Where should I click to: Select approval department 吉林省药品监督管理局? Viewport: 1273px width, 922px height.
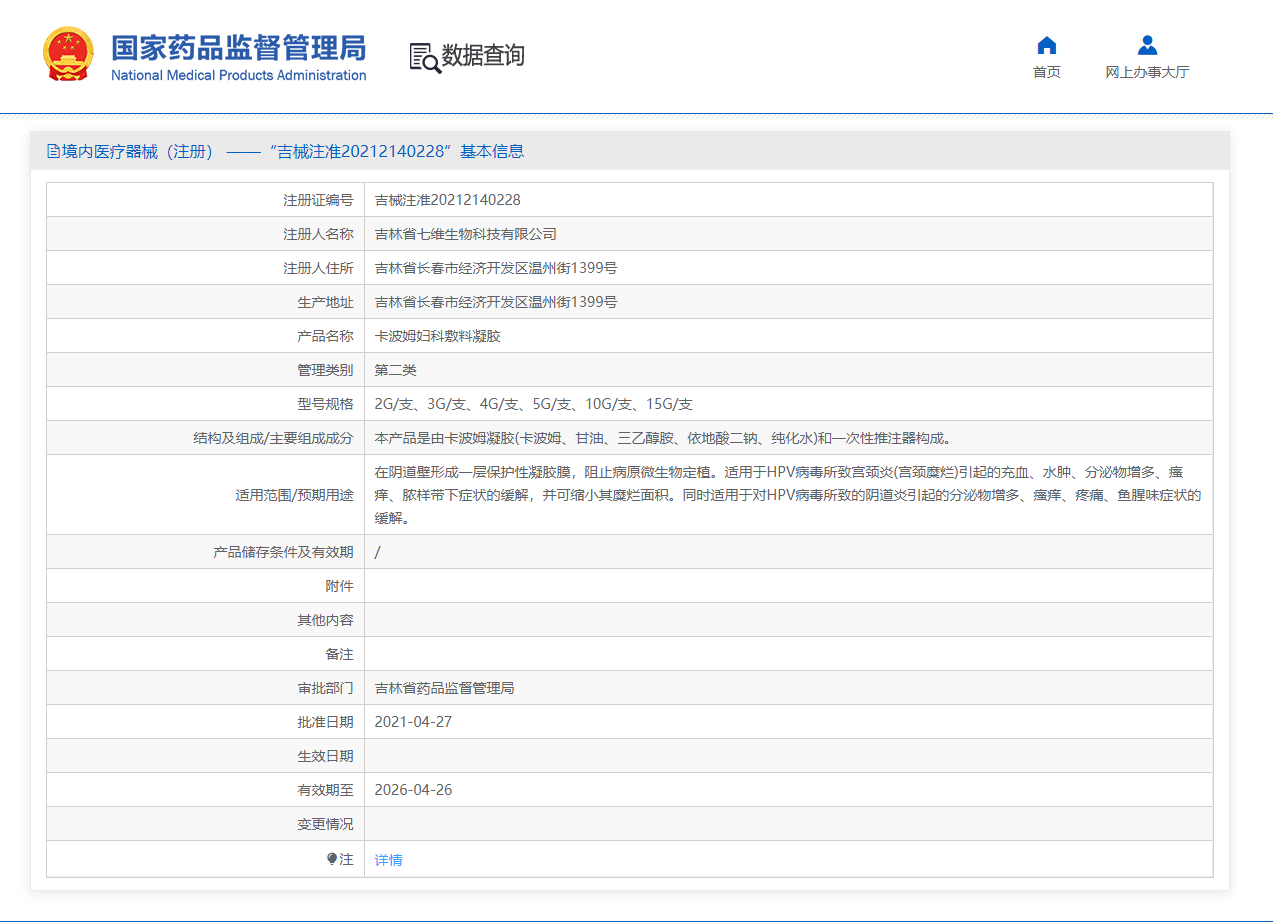[444, 688]
